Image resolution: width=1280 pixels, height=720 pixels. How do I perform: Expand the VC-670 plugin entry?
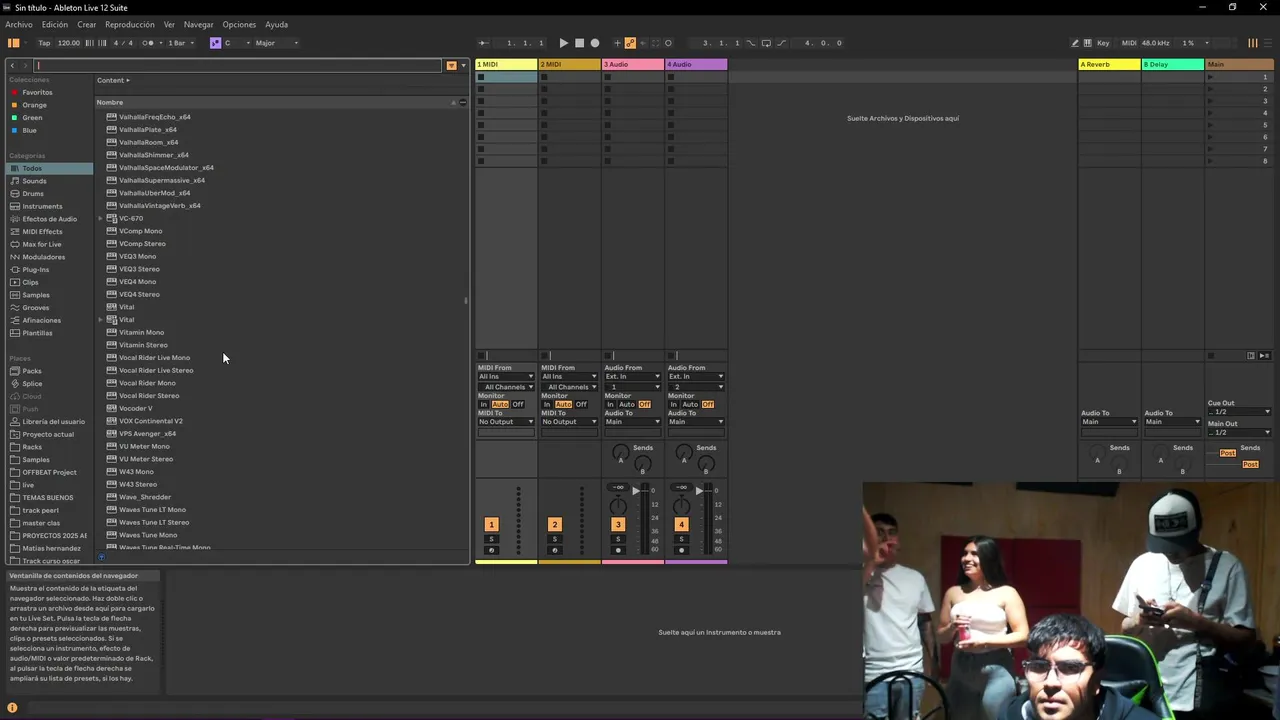[x=100, y=218]
